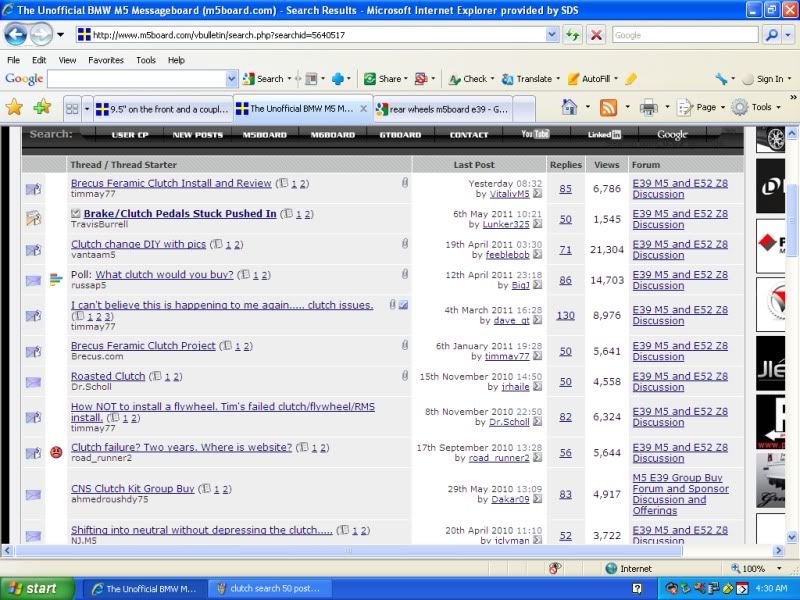Click the Home page icon
This screenshot has width=800, height=600.
[x=569, y=107]
